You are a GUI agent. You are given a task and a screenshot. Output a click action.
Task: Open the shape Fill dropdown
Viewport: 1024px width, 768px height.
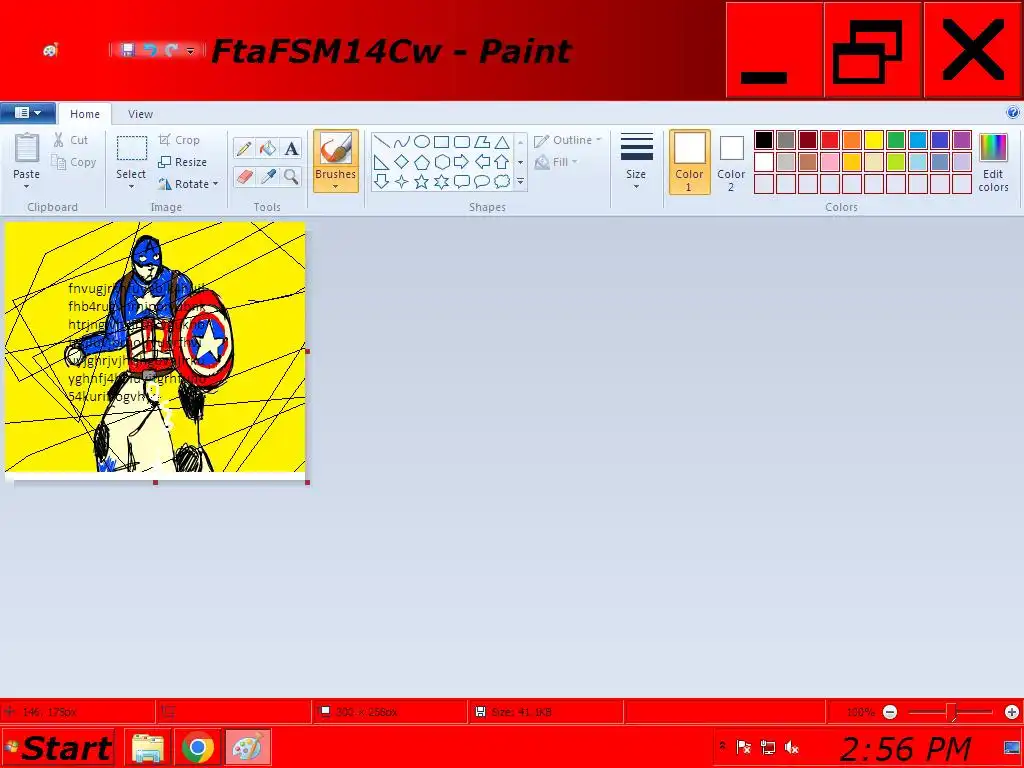coord(556,162)
